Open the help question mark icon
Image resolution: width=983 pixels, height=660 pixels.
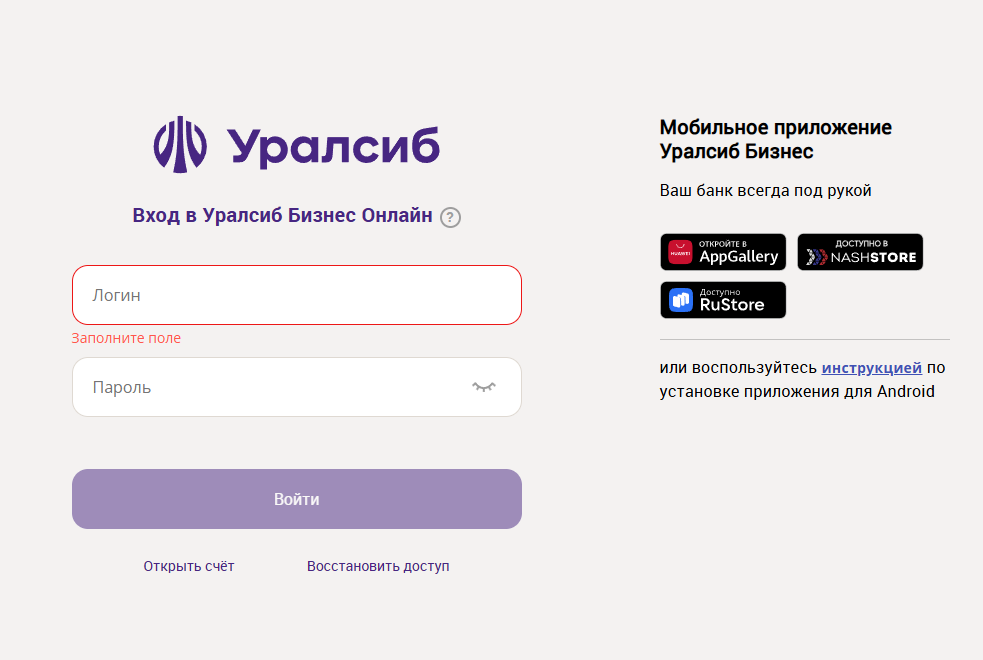(450, 217)
